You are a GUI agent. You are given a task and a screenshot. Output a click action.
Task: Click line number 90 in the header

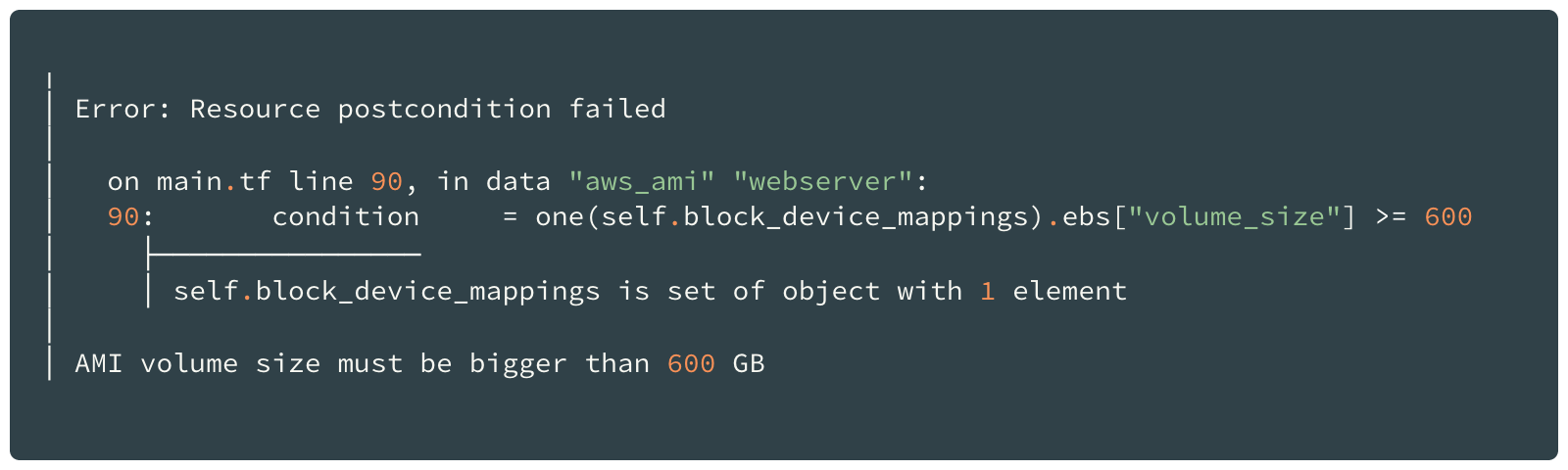pos(386,181)
